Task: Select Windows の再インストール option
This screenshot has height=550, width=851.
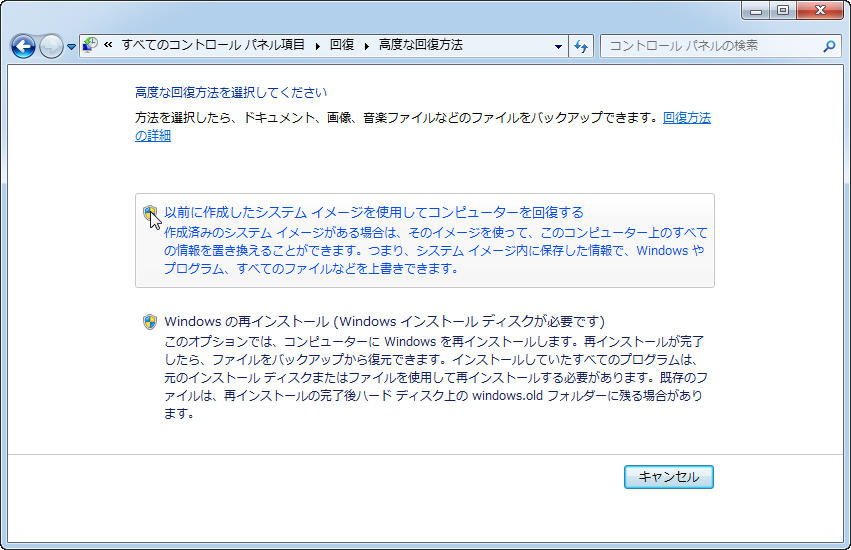Action: pyautogui.click(x=384, y=321)
